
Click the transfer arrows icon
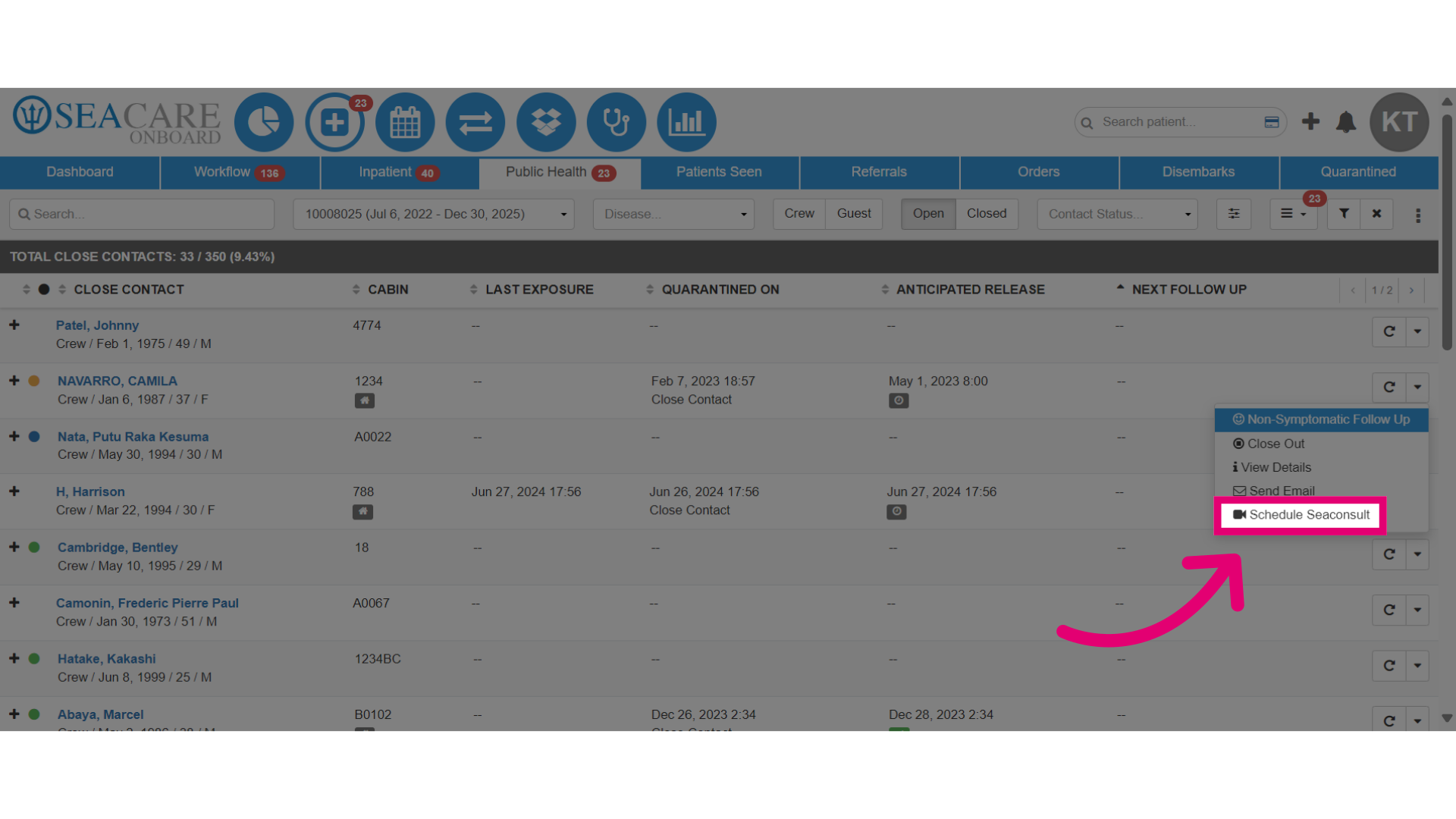[475, 122]
